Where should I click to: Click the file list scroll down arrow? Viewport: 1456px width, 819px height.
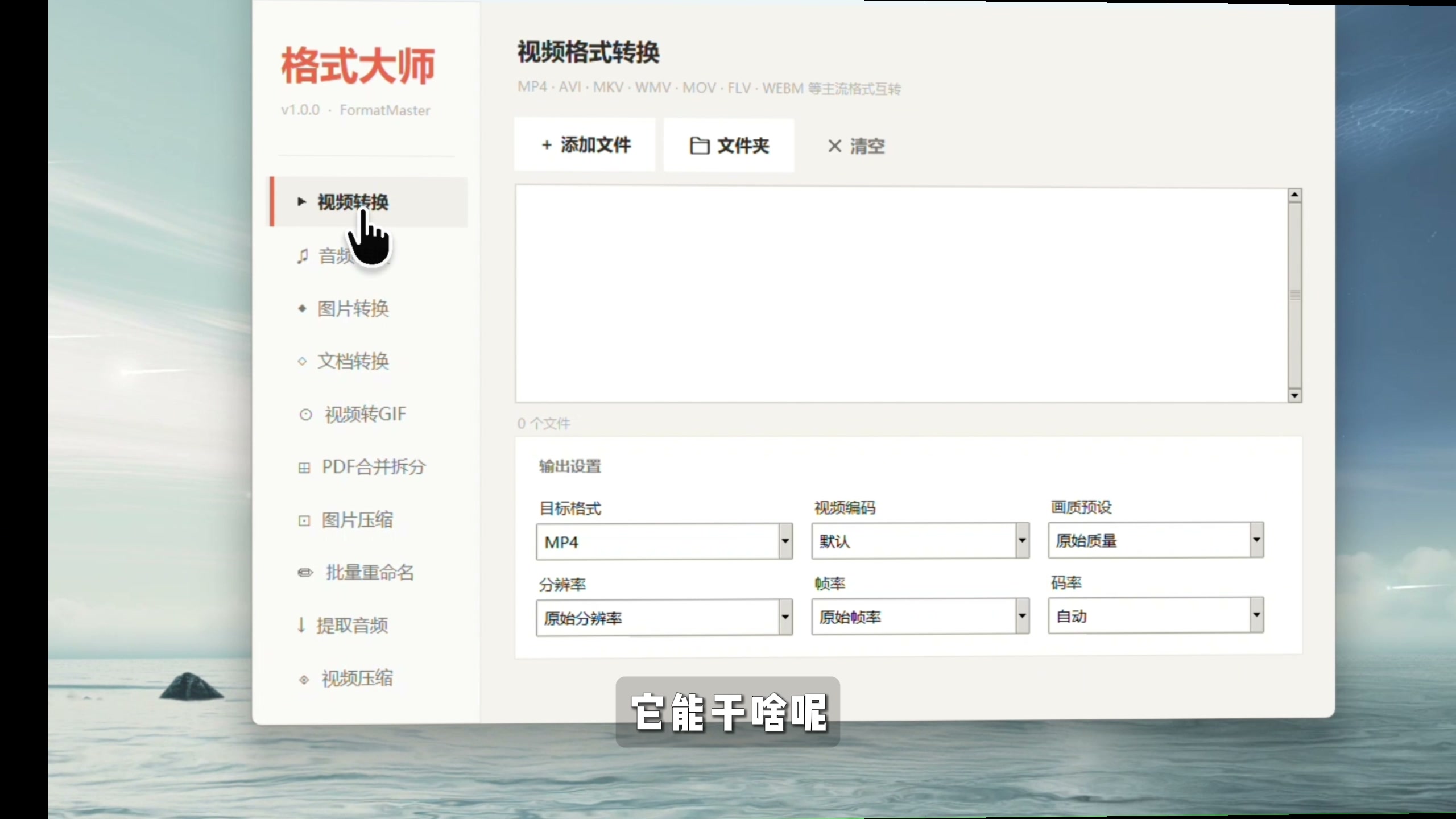1295,395
